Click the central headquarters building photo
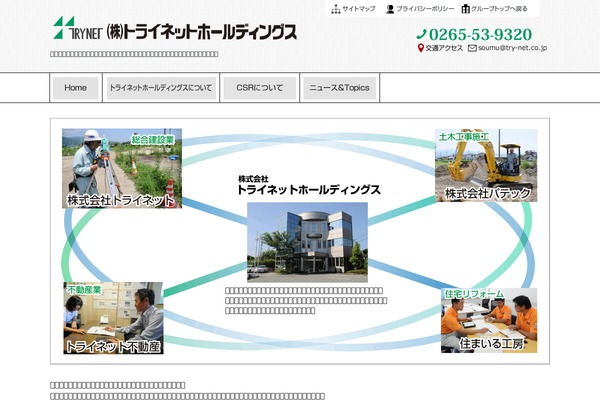 [307, 242]
